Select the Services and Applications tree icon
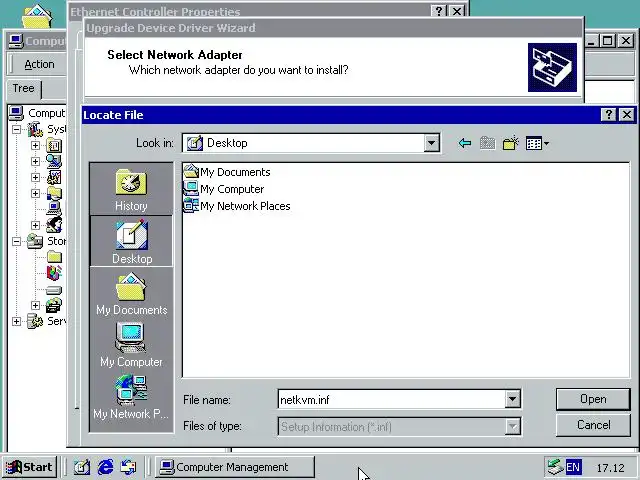This screenshot has width=640, height=480. [x=36, y=321]
